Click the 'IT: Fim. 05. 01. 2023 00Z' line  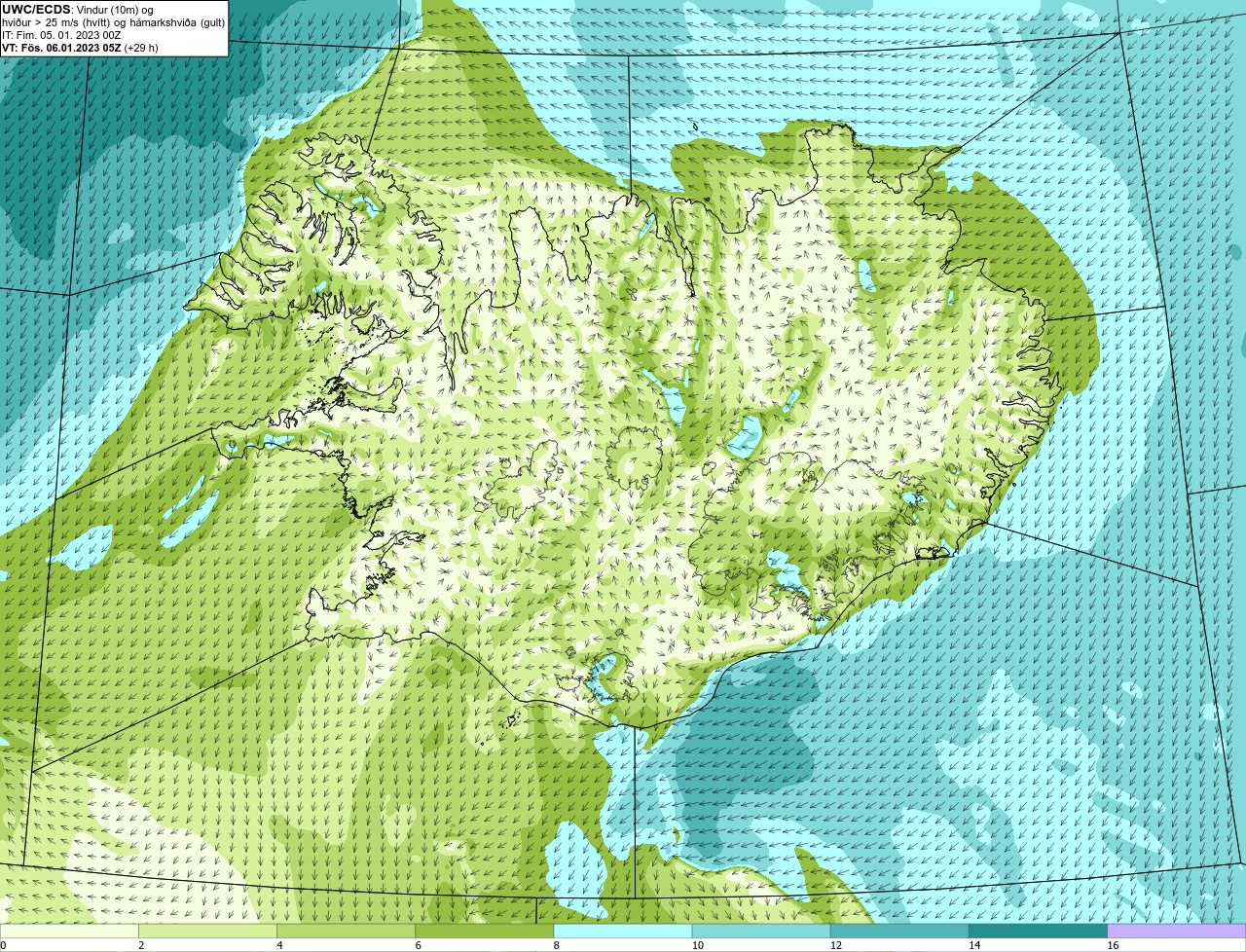pyautogui.click(x=61, y=35)
